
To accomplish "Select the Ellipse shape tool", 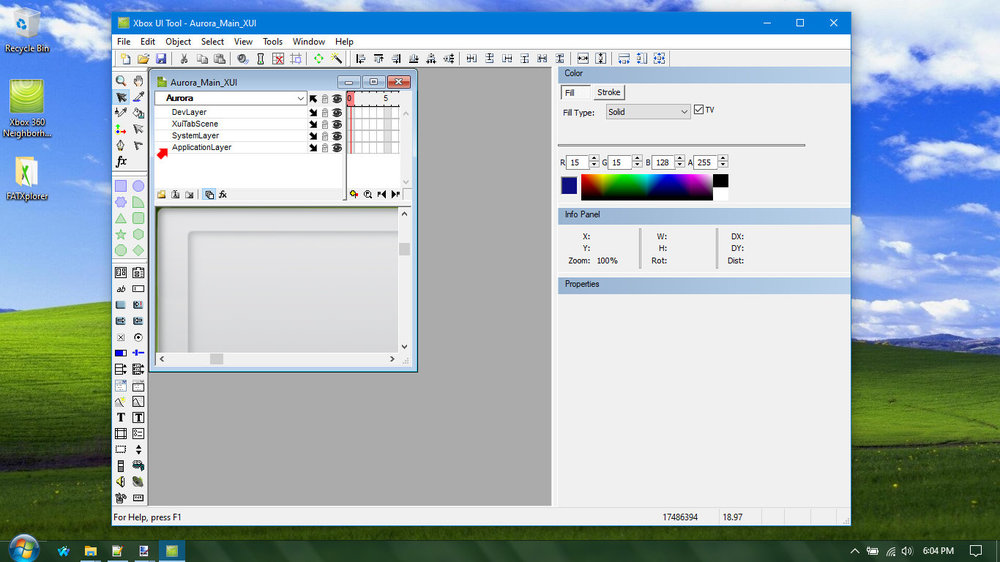I will 138,186.
